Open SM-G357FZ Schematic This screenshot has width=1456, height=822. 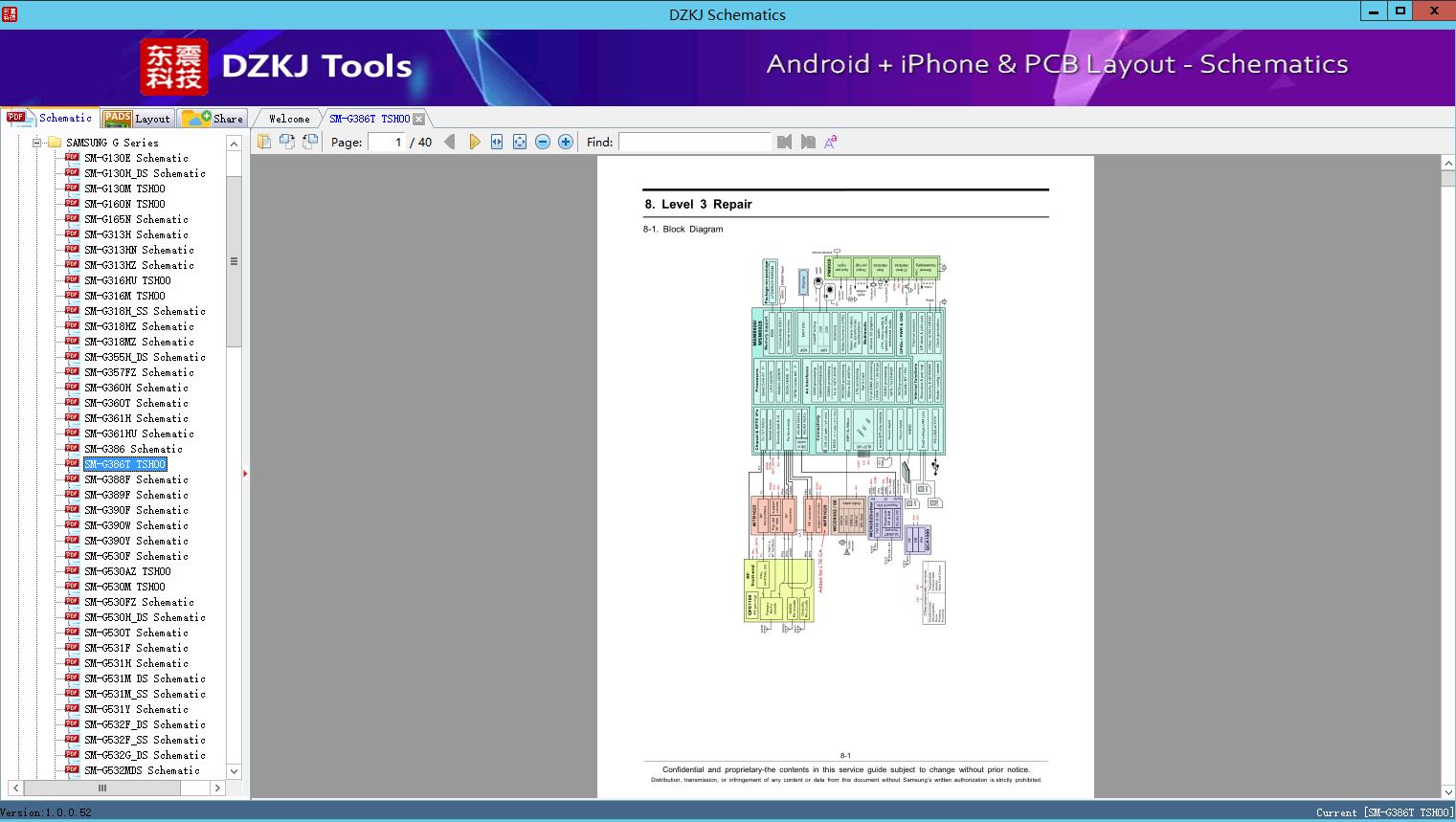pos(139,372)
